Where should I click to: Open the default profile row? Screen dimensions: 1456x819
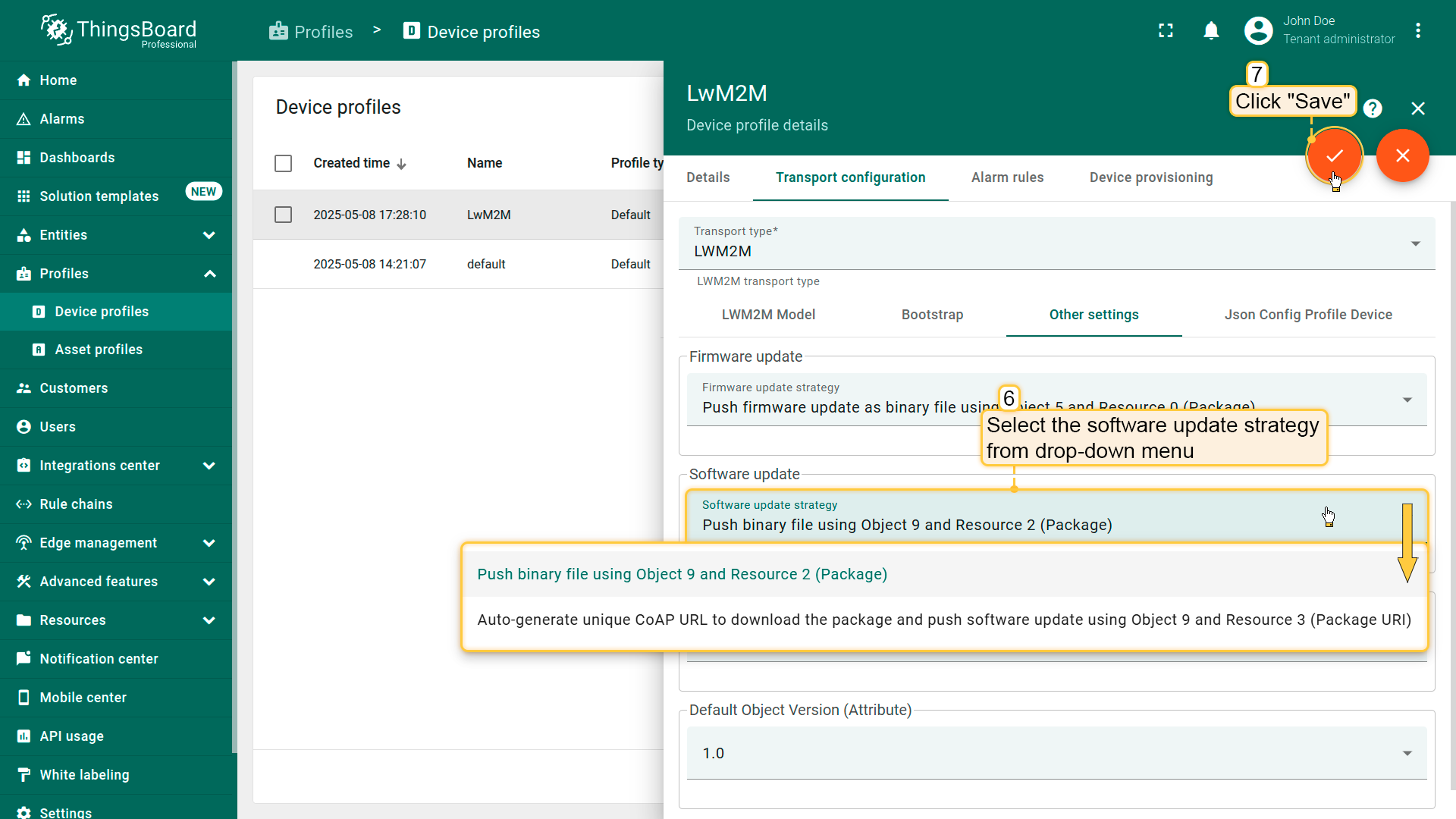(x=458, y=264)
